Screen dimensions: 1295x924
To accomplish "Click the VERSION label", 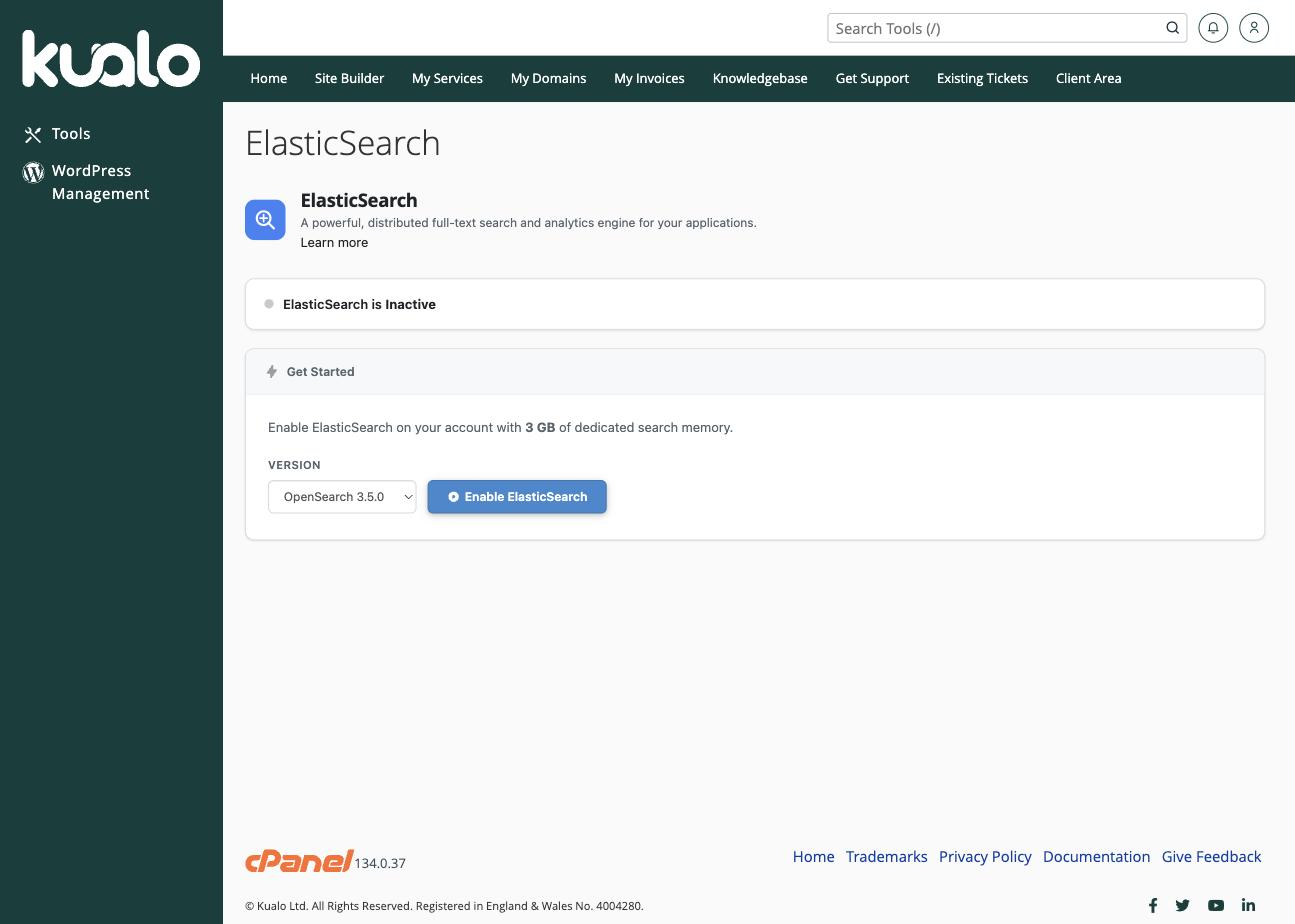I will coord(294,465).
